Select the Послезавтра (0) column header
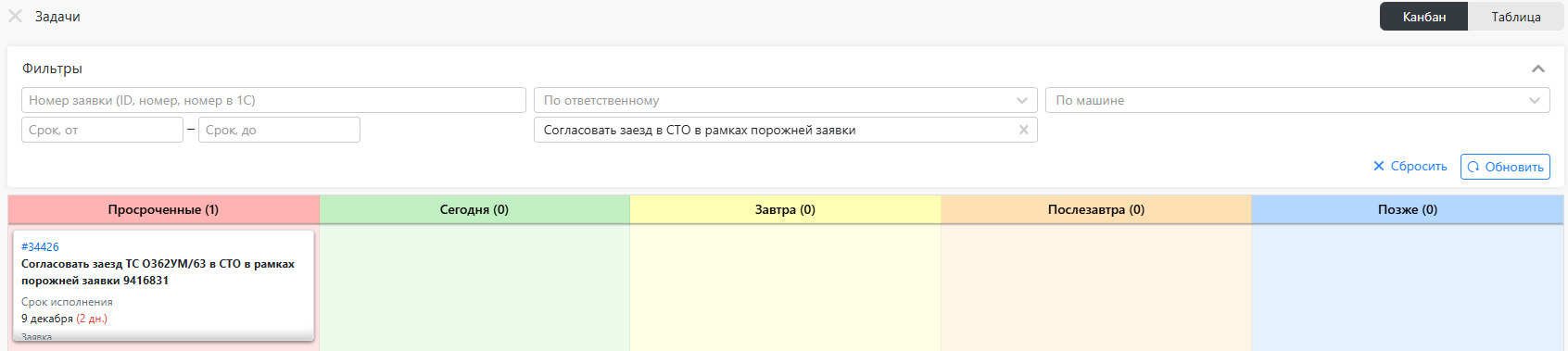 1096,209
